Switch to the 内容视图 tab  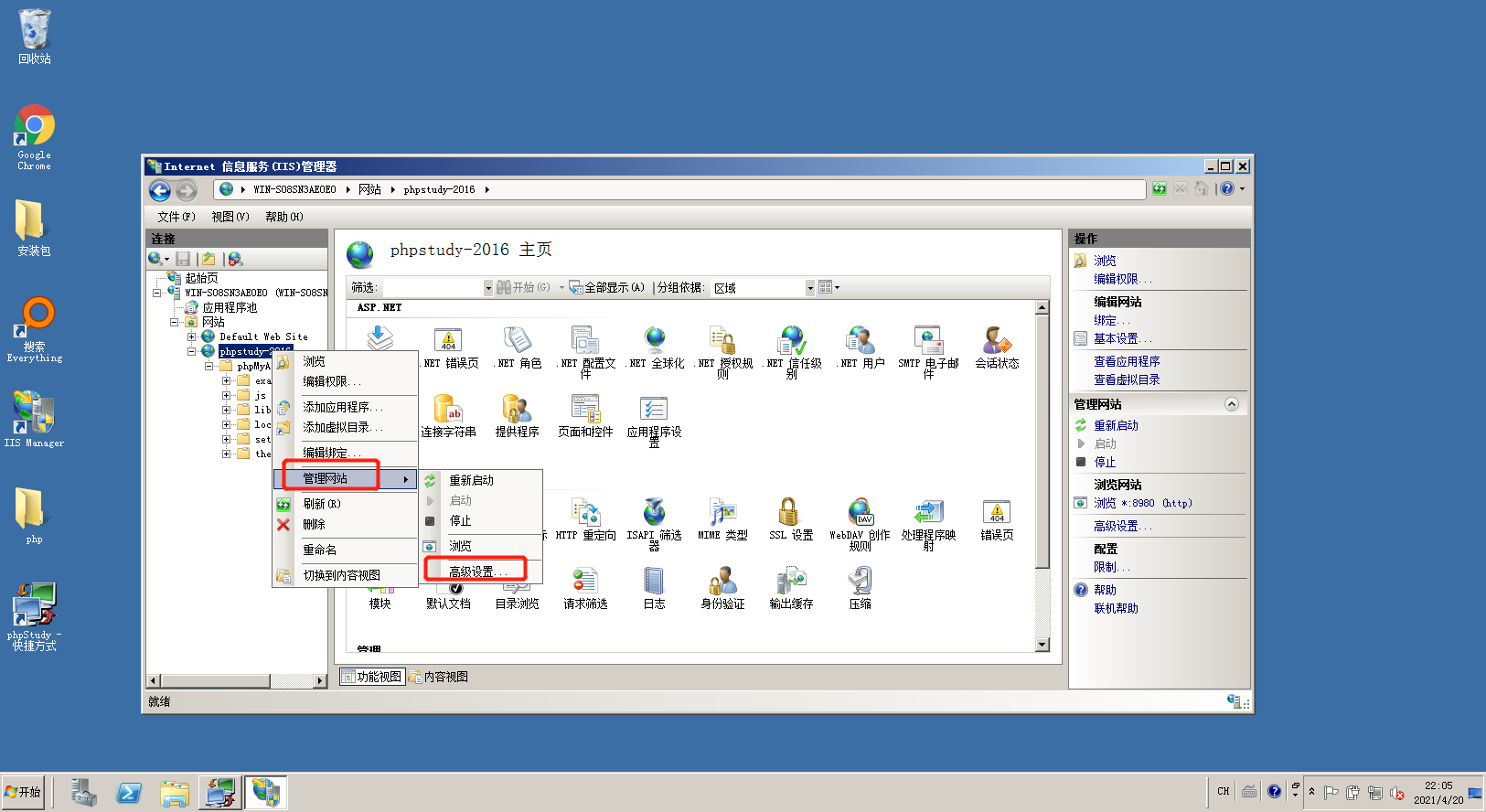439,677
